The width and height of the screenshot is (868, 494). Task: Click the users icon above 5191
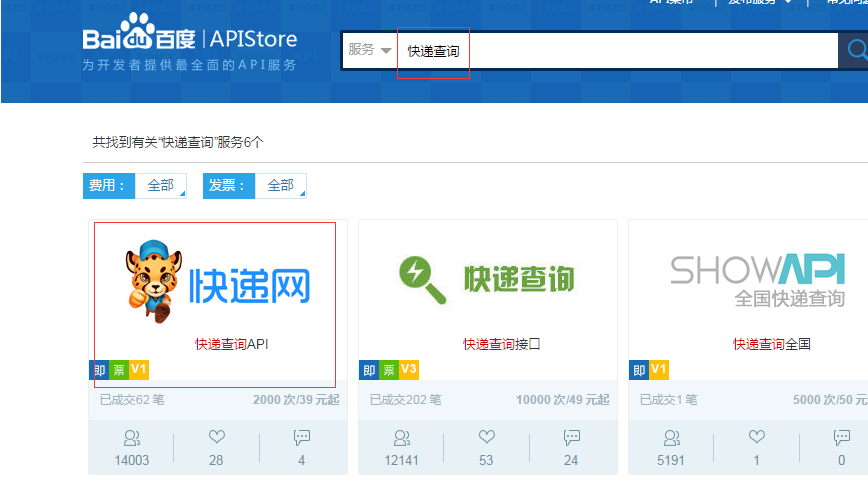click(x=672, y=439)
